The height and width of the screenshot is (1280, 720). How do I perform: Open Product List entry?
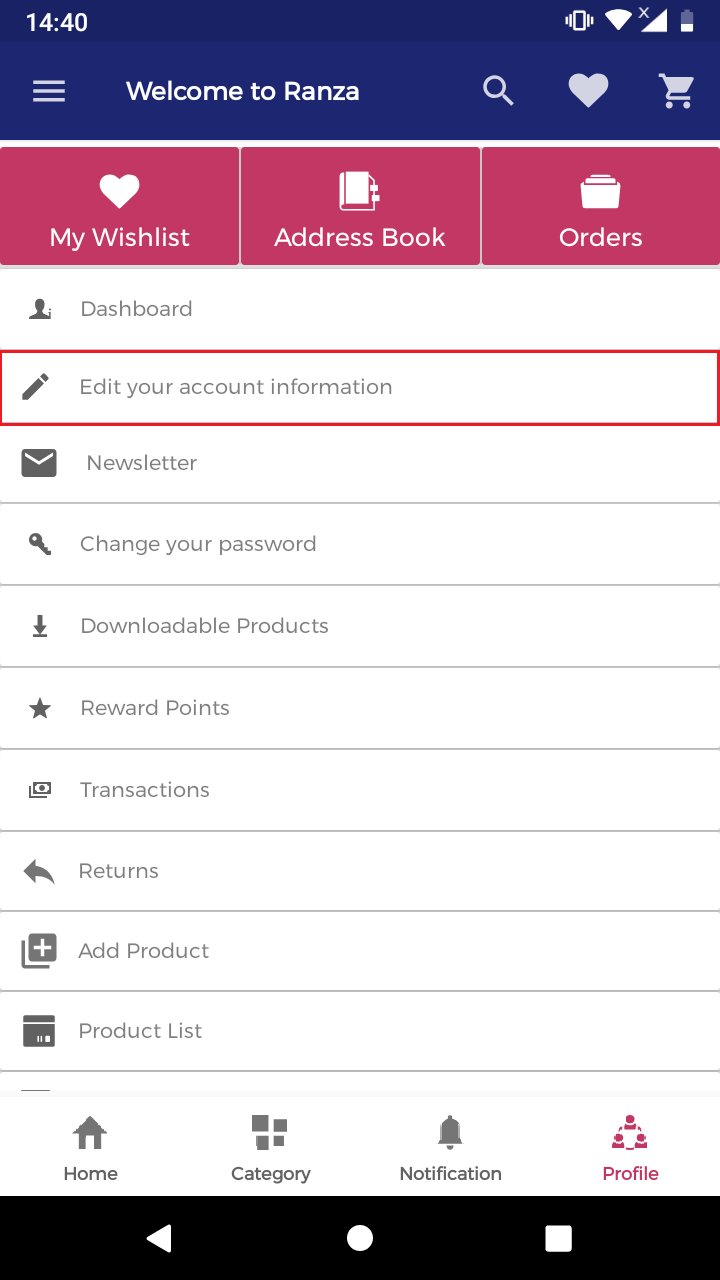(x=360, y=1031)
